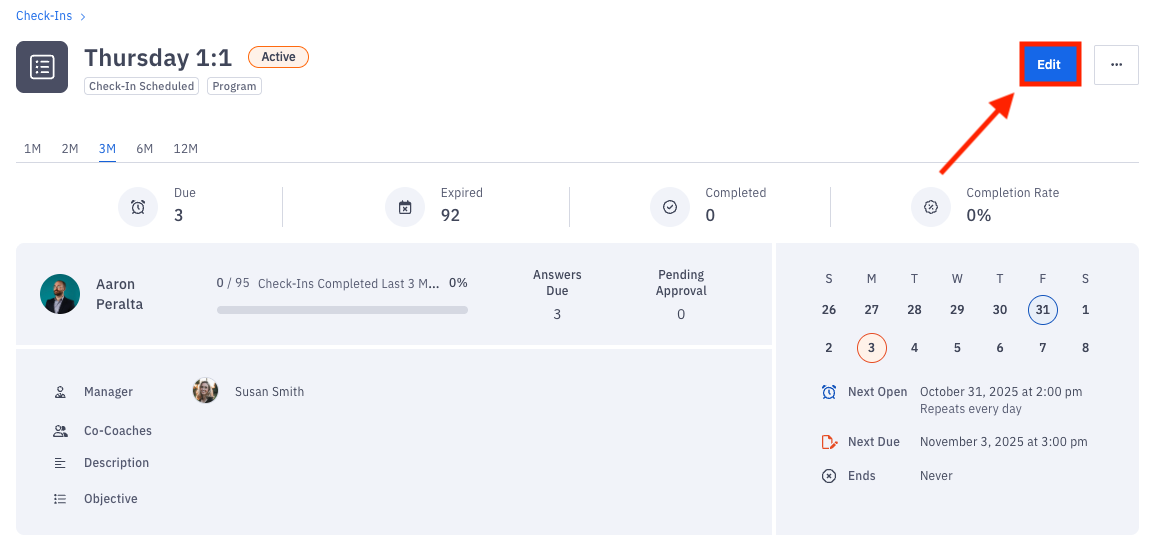The width and height of the screenshot is (1156, 546).
Task: Select day 3 circled in the calendar
Action: [872, 348]
